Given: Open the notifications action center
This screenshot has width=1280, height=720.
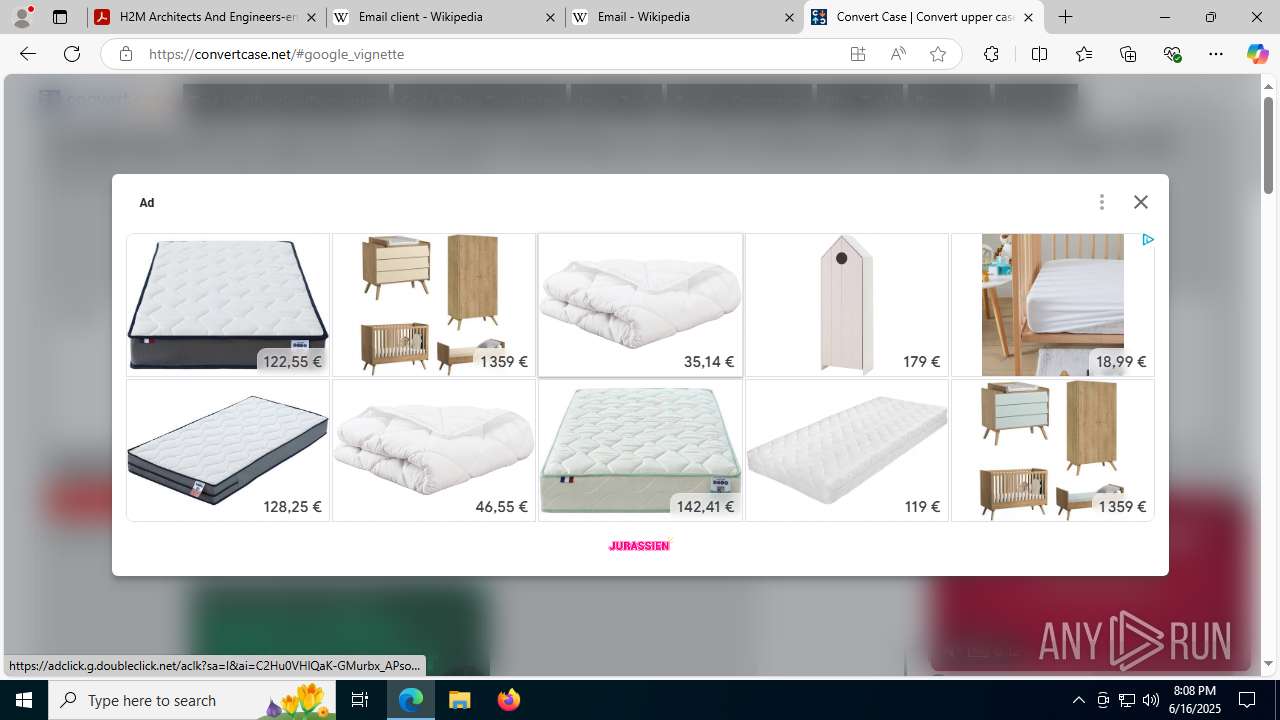Looking at the screenshot, I should pyautogui.click(x=1247, y=700).
